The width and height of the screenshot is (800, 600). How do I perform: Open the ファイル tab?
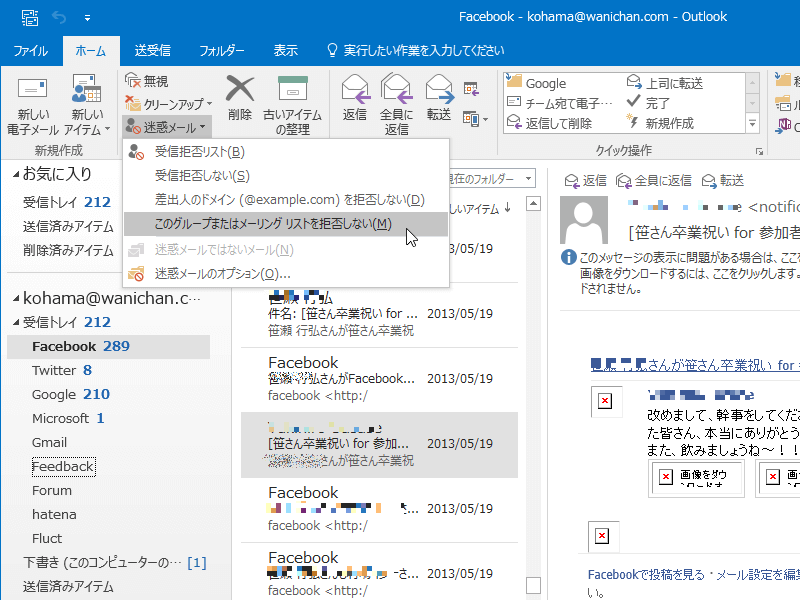pyautogui.click(x=31, y=51)
